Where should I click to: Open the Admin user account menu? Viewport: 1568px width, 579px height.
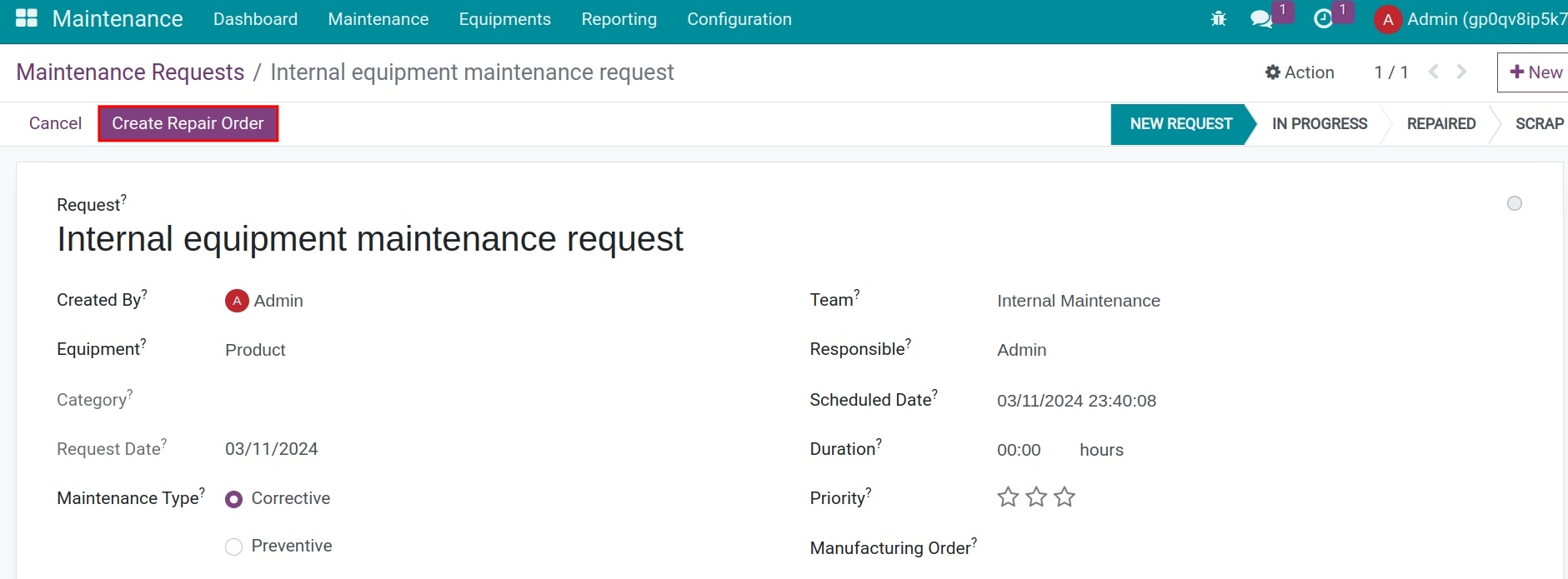point(1471,19)
